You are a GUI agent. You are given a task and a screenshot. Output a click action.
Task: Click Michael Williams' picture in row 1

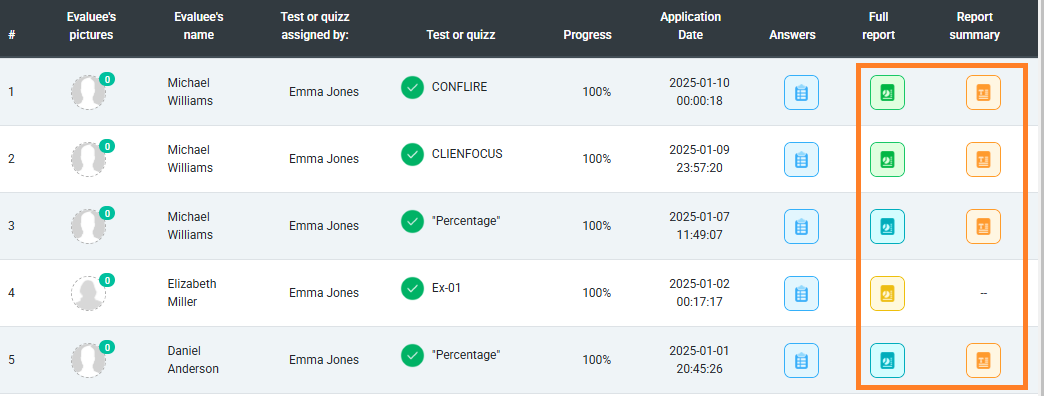89,93
